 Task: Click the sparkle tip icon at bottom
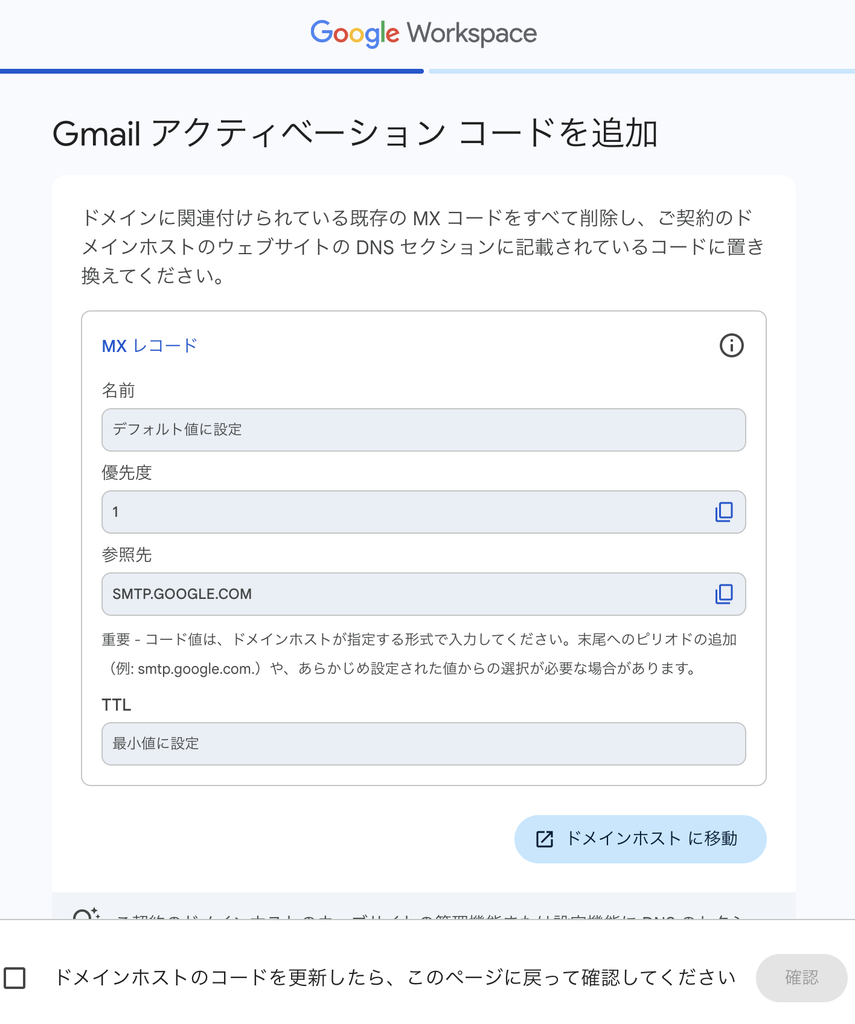pyautogui.click(x=86, y=914)
